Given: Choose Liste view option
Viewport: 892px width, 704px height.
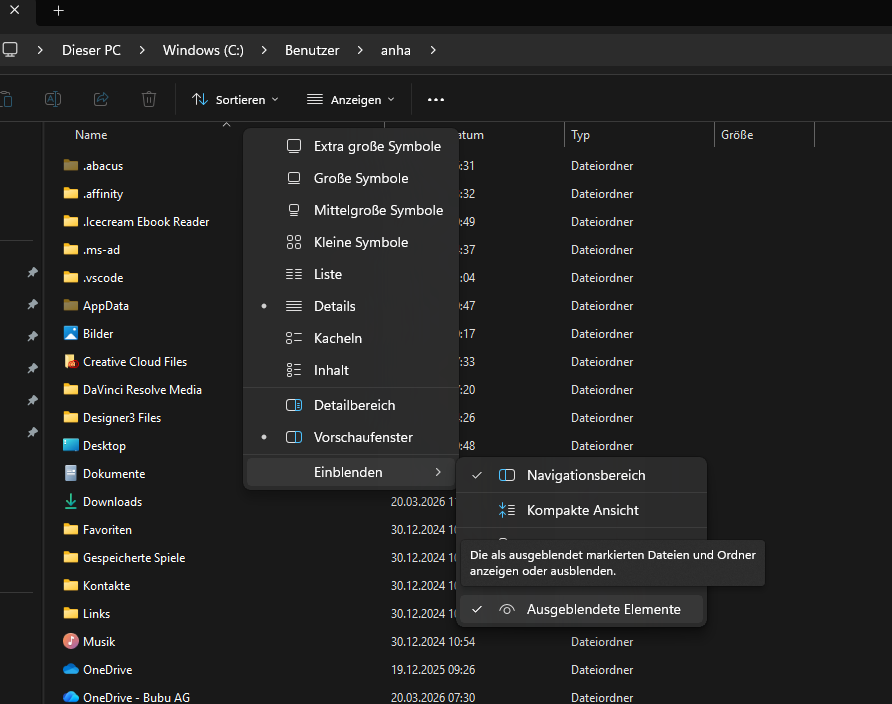Looking at the screenshot, I should click(x=327, y=274).
